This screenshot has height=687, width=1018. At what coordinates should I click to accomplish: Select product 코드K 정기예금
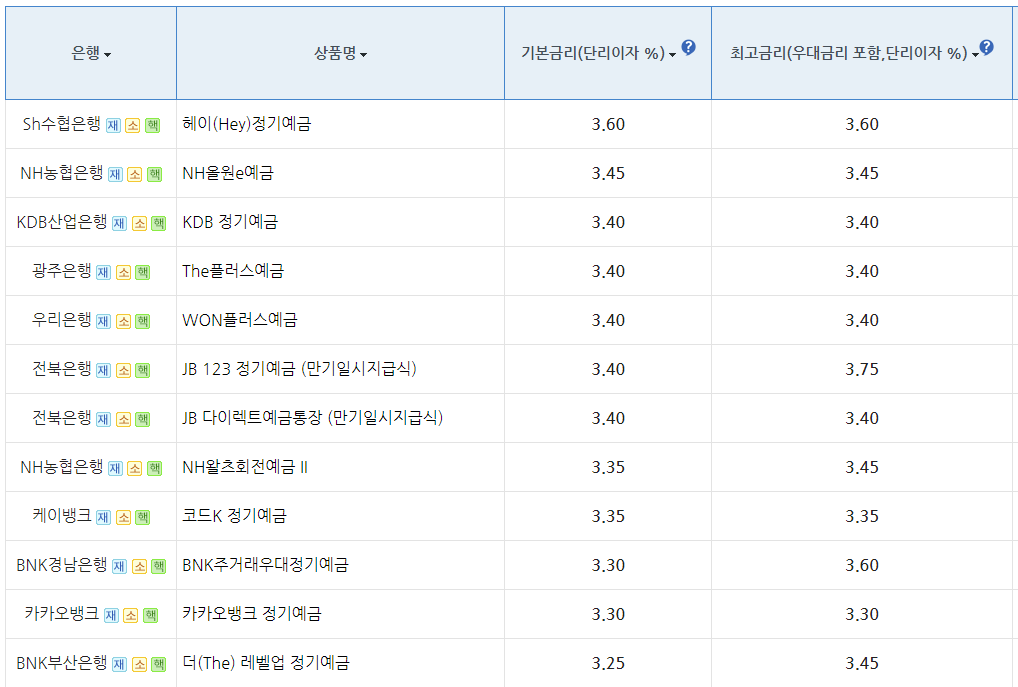(234, 516)
